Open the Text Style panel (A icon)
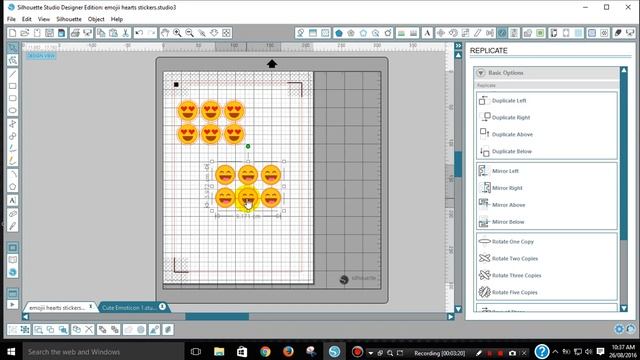This screenshot has height=360, width=640. point(427,33)
